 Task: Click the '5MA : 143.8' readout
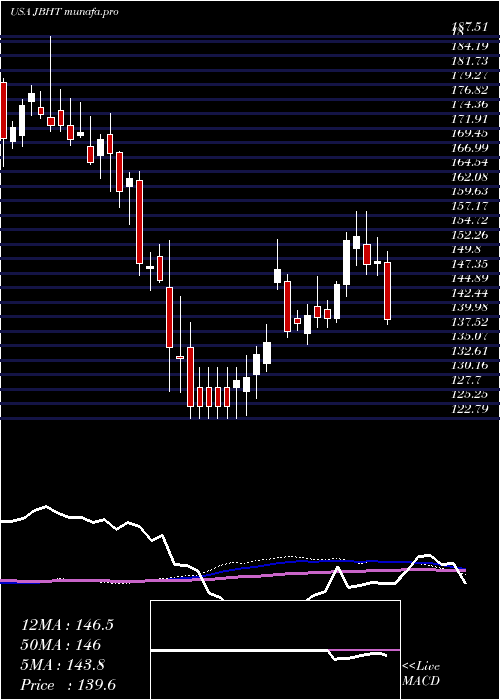tap(62, 665)
